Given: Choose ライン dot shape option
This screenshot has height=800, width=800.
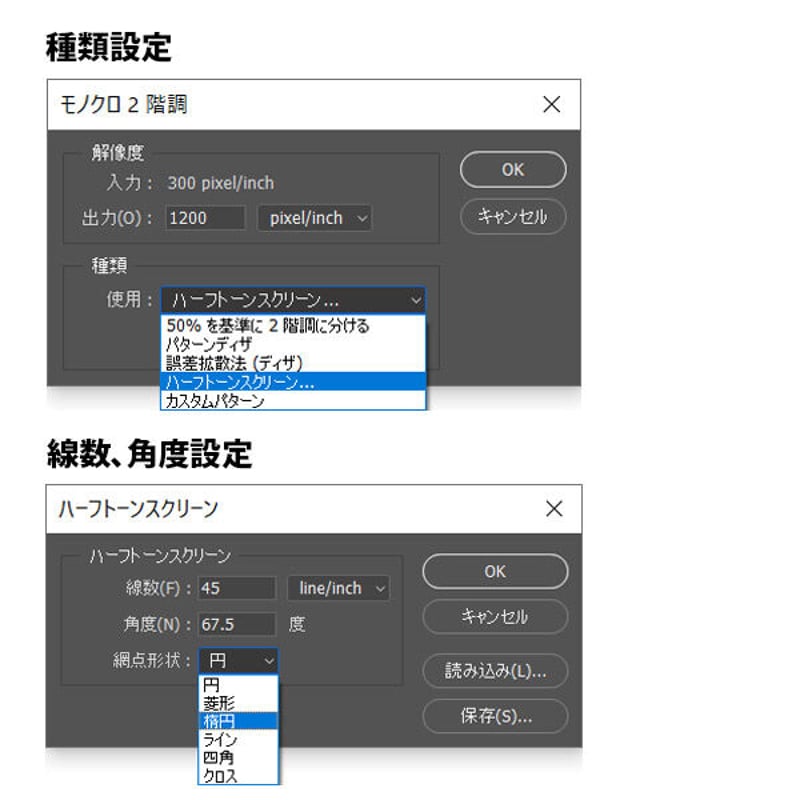Looking at the screenshot, I should [238, 739].
